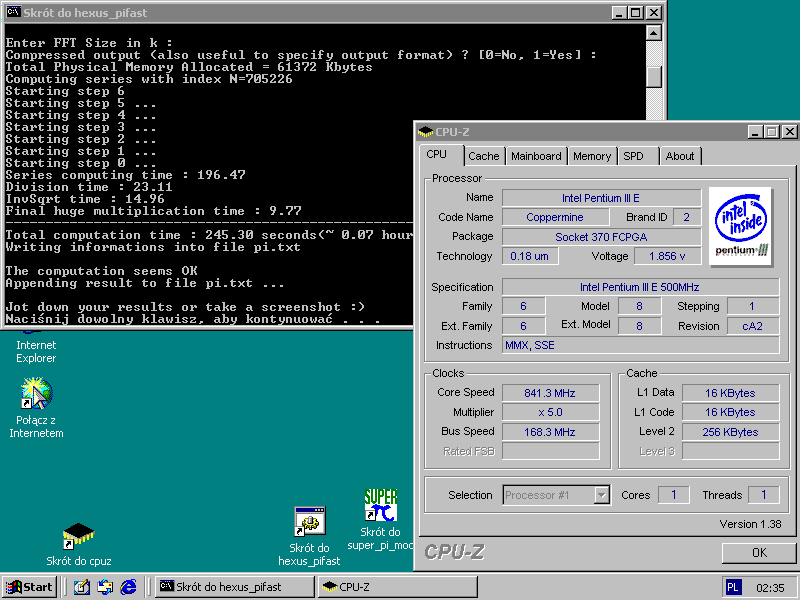Click the console vertical scrollbar thumb
800x600 pixels.
(x=654, y=77)
